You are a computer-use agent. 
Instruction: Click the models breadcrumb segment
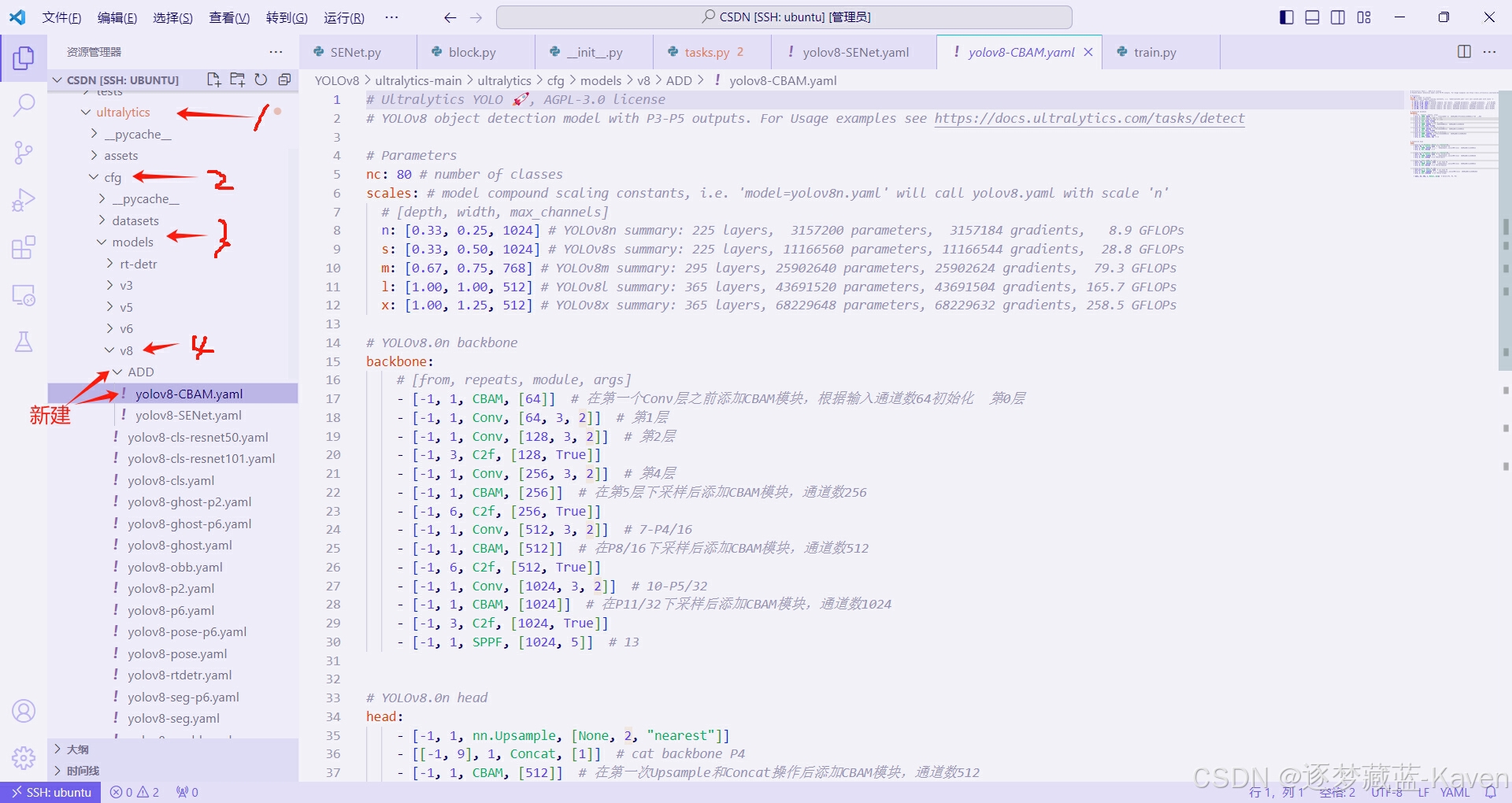tap(601, 80)
